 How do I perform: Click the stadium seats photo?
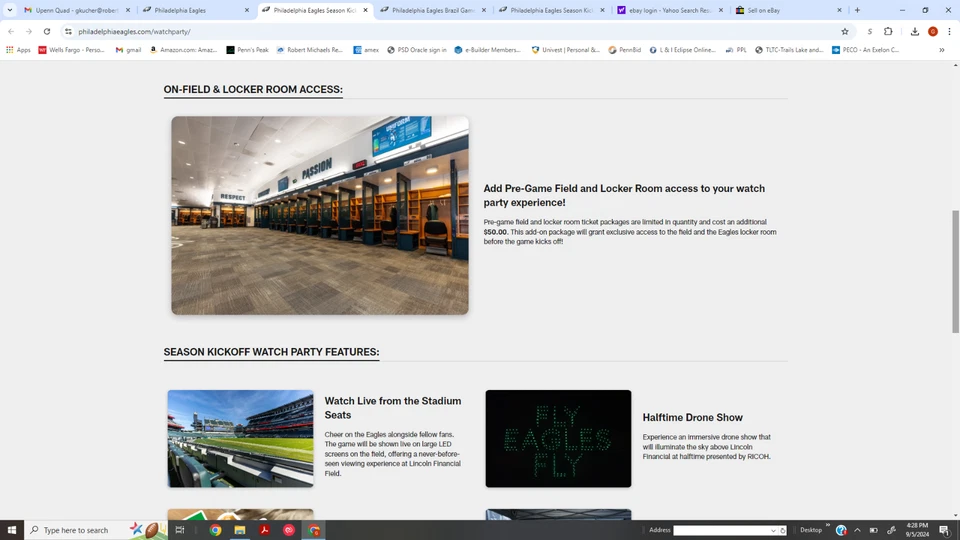[241, 438]
